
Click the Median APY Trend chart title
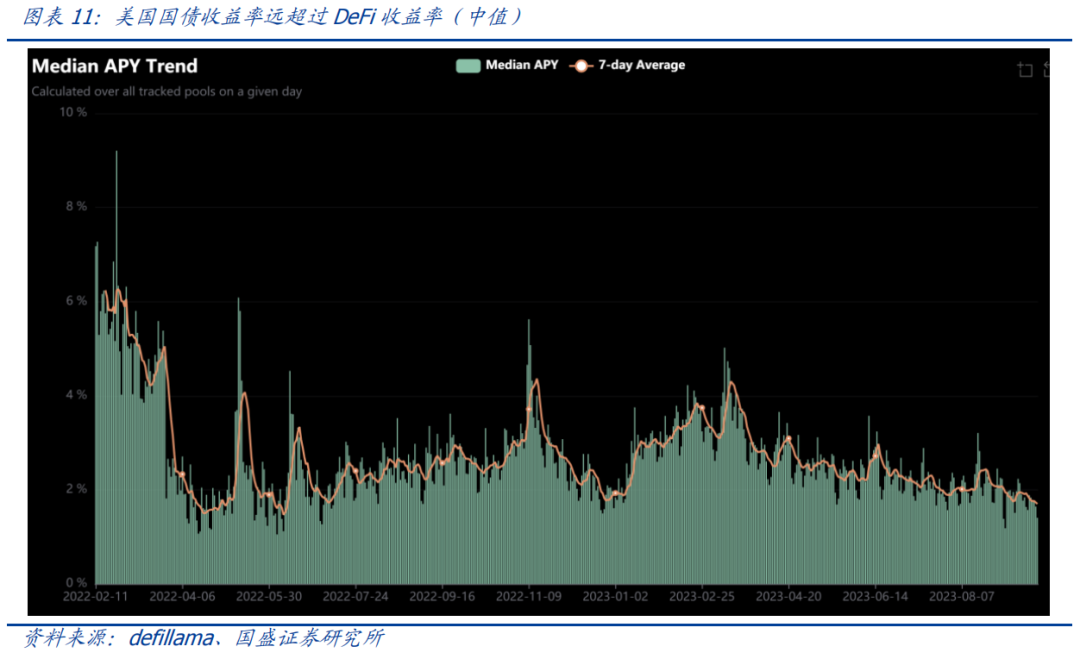115,66
